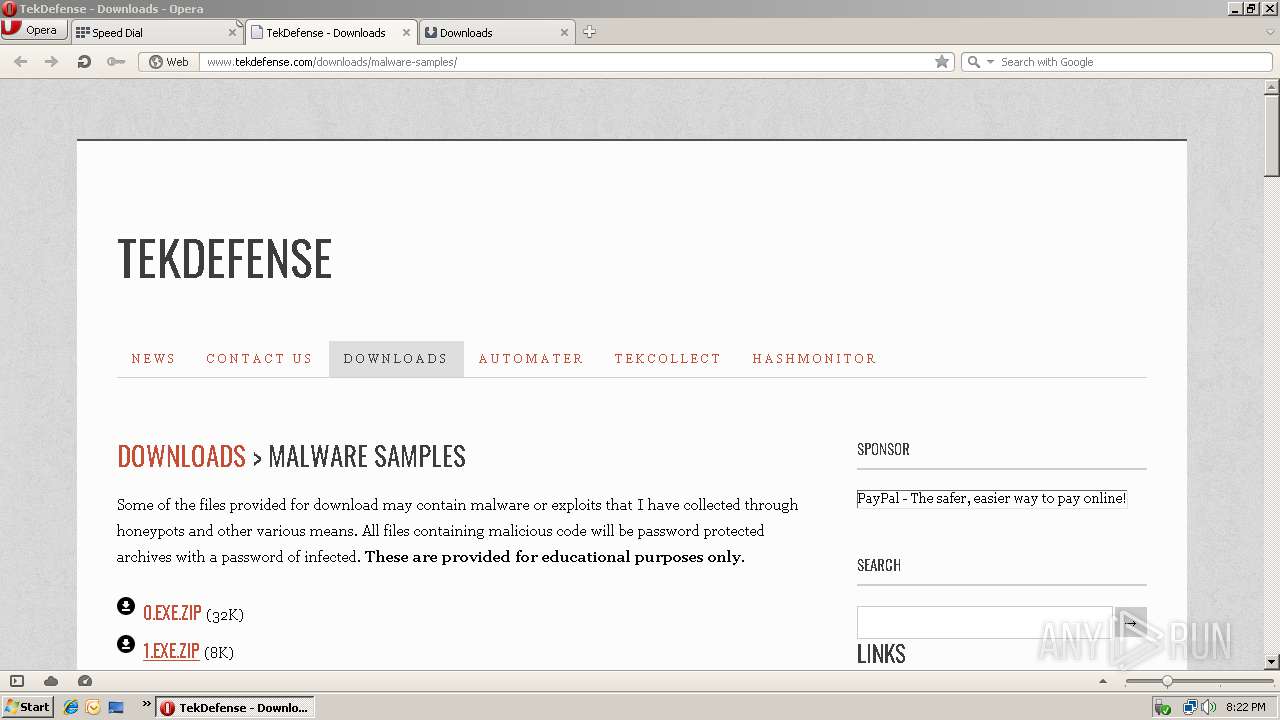The width and height of the screenshot is (1280, 720).
Task: Click download icon beside 1.EXE.ZIP
Action: [x=126, y=644]
